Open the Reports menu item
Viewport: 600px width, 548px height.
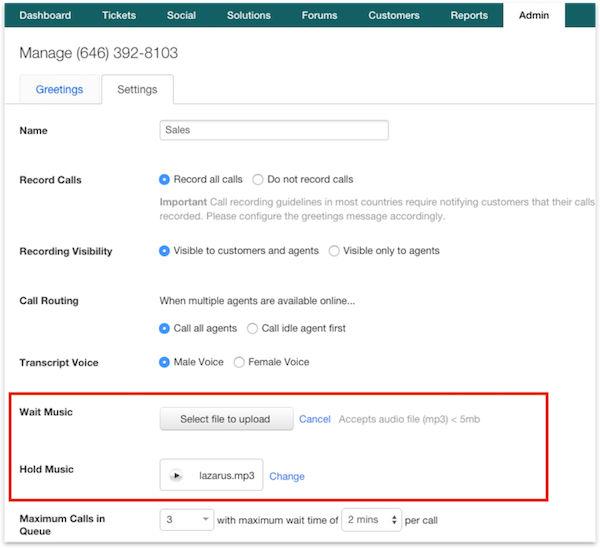469,15
